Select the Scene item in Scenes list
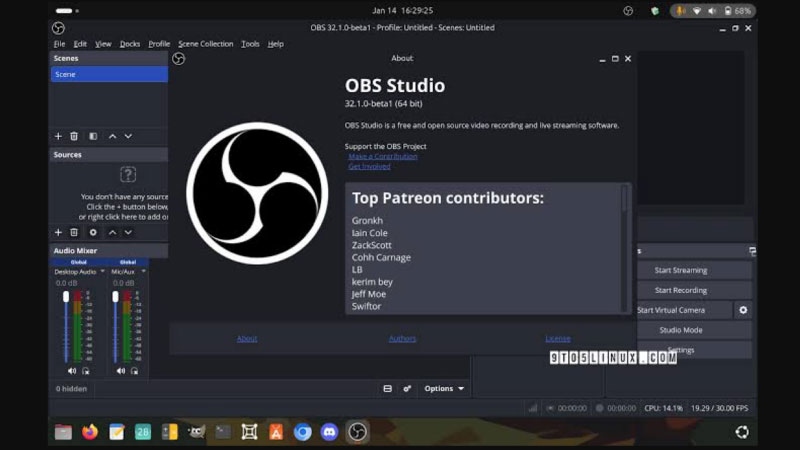This screenshot has width=800, height=450. (109, 74)
